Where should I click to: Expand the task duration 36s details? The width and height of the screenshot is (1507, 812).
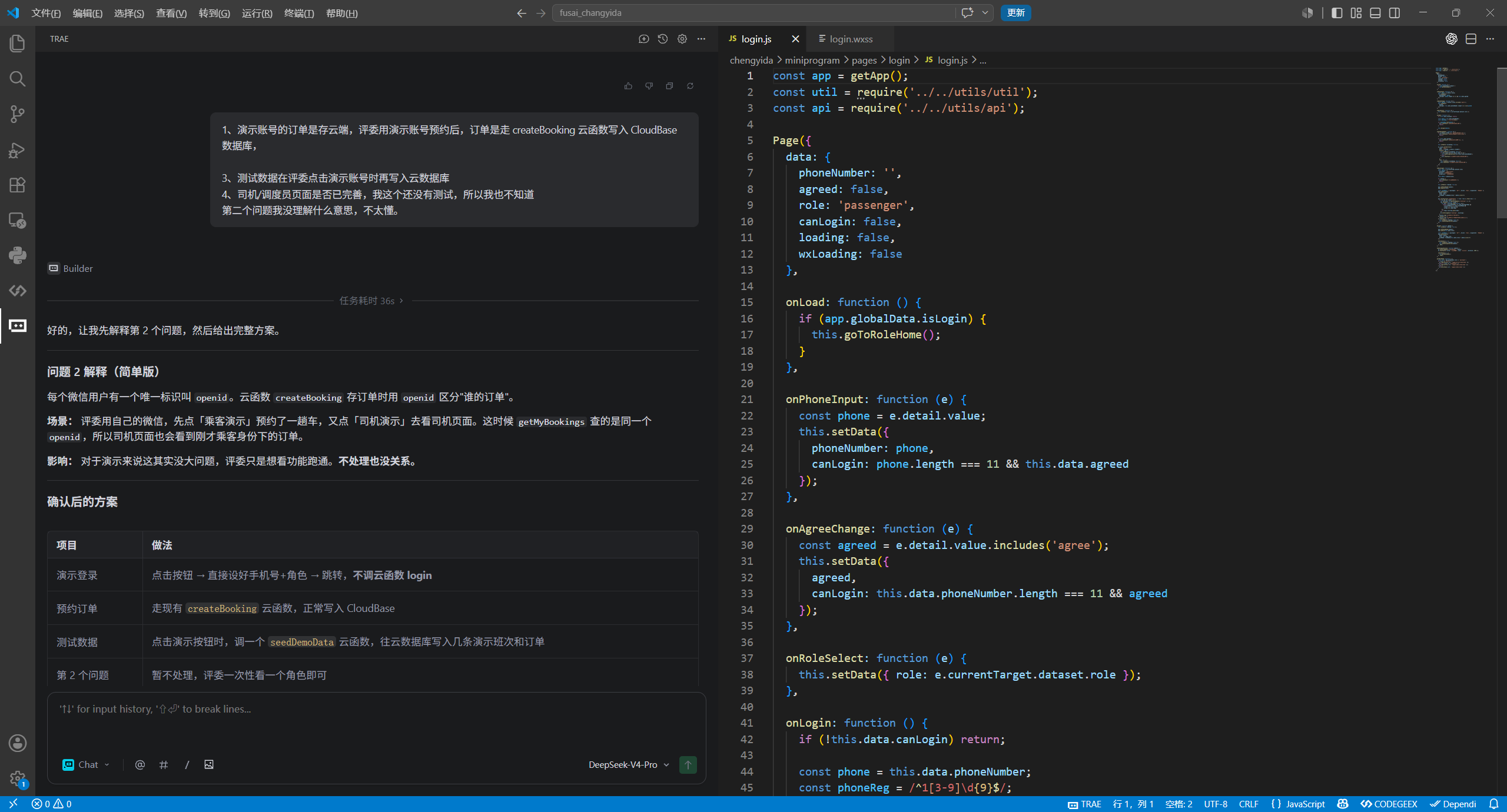click(x=371, y=301)
